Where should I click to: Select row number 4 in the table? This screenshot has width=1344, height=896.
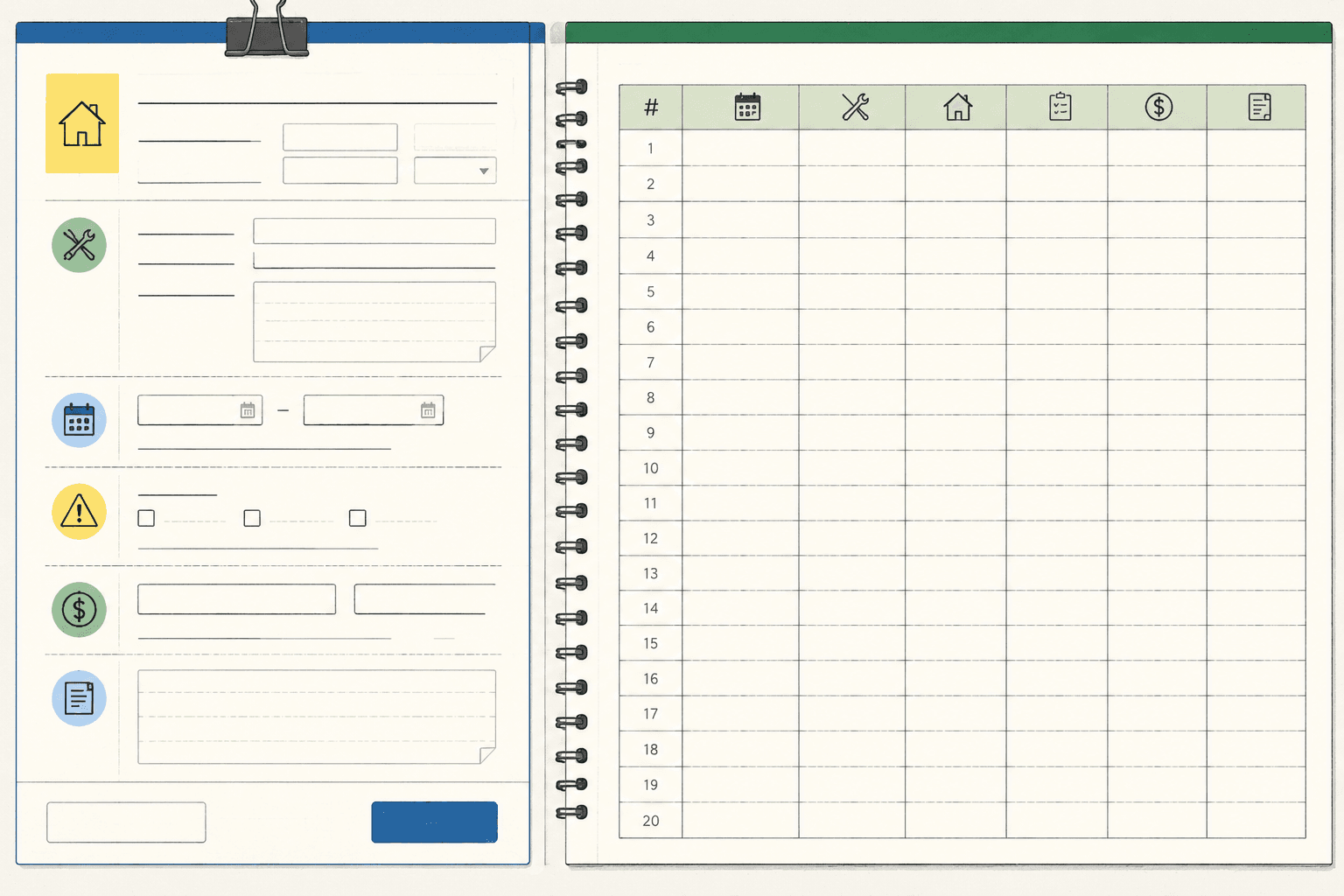point(962,255)
